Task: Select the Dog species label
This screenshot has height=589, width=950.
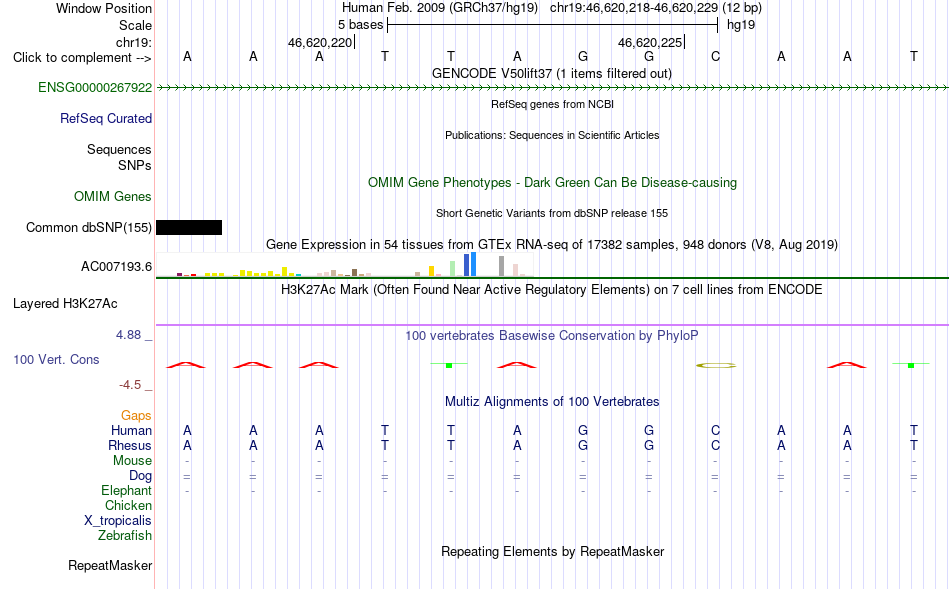Action: (x=140, y=476)
